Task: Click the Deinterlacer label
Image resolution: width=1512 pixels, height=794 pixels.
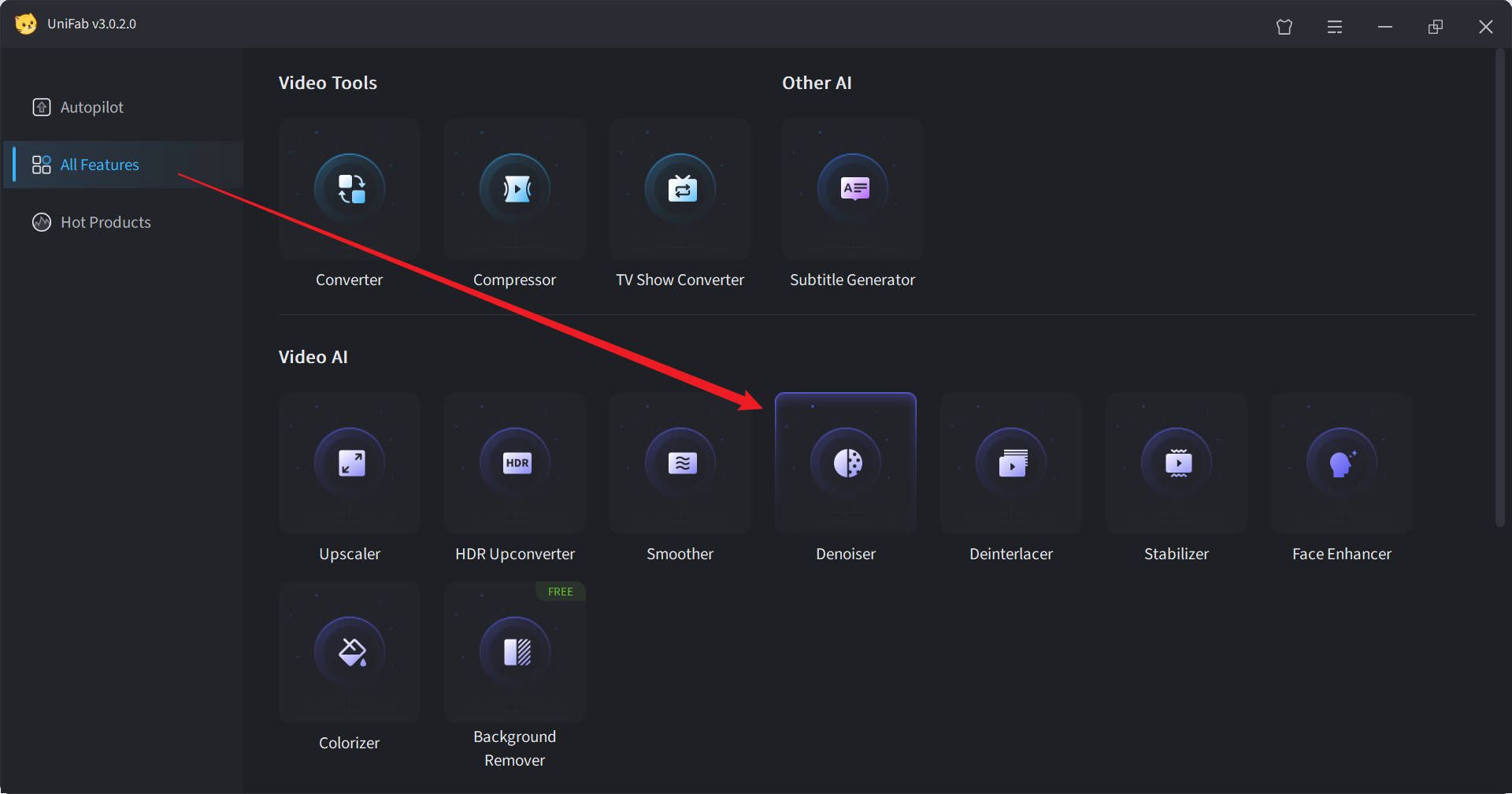Action: (1011, 554)
